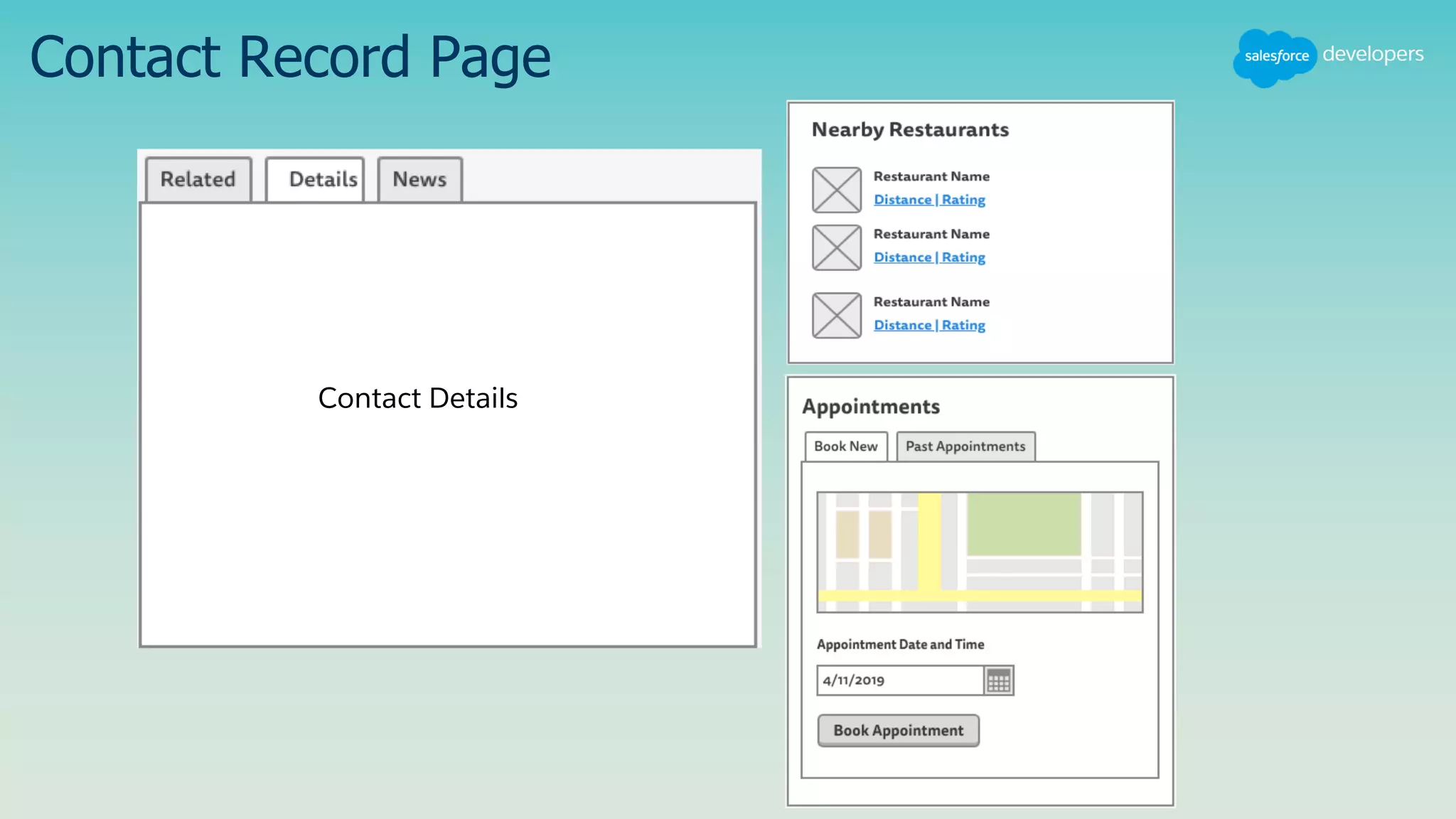Click the map preview in Appointments
This screenshot has width=1456, height=819.
980,552
